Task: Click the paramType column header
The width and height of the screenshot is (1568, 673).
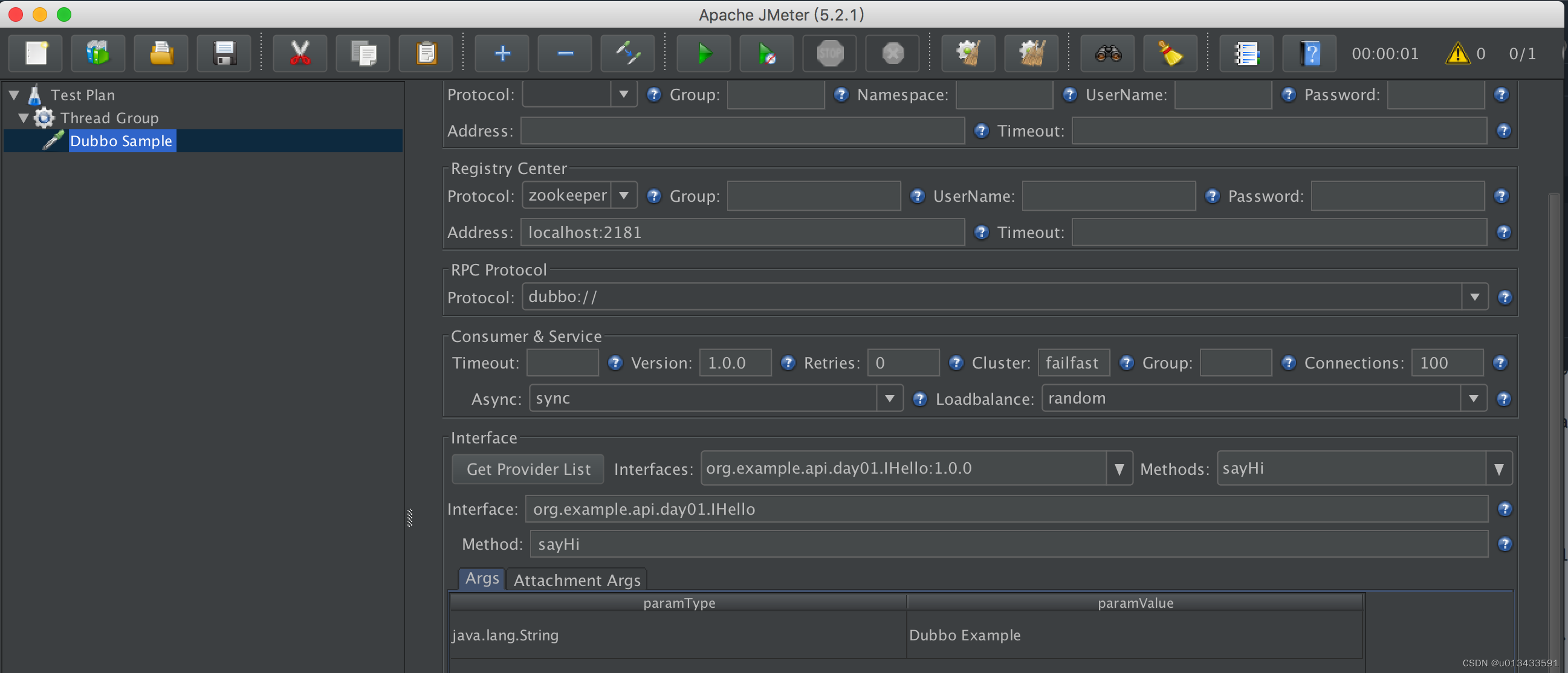Action: [x=678, y=603]
